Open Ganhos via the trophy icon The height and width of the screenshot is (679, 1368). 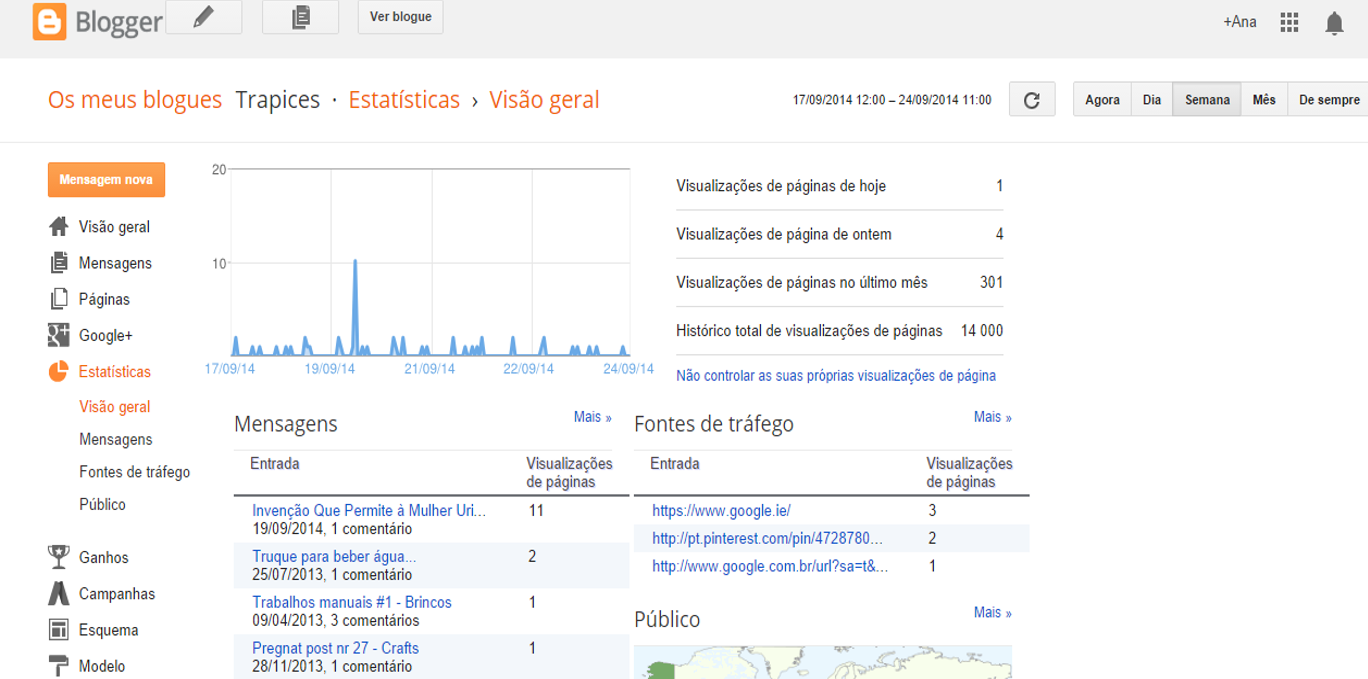[x=59, y=557]
